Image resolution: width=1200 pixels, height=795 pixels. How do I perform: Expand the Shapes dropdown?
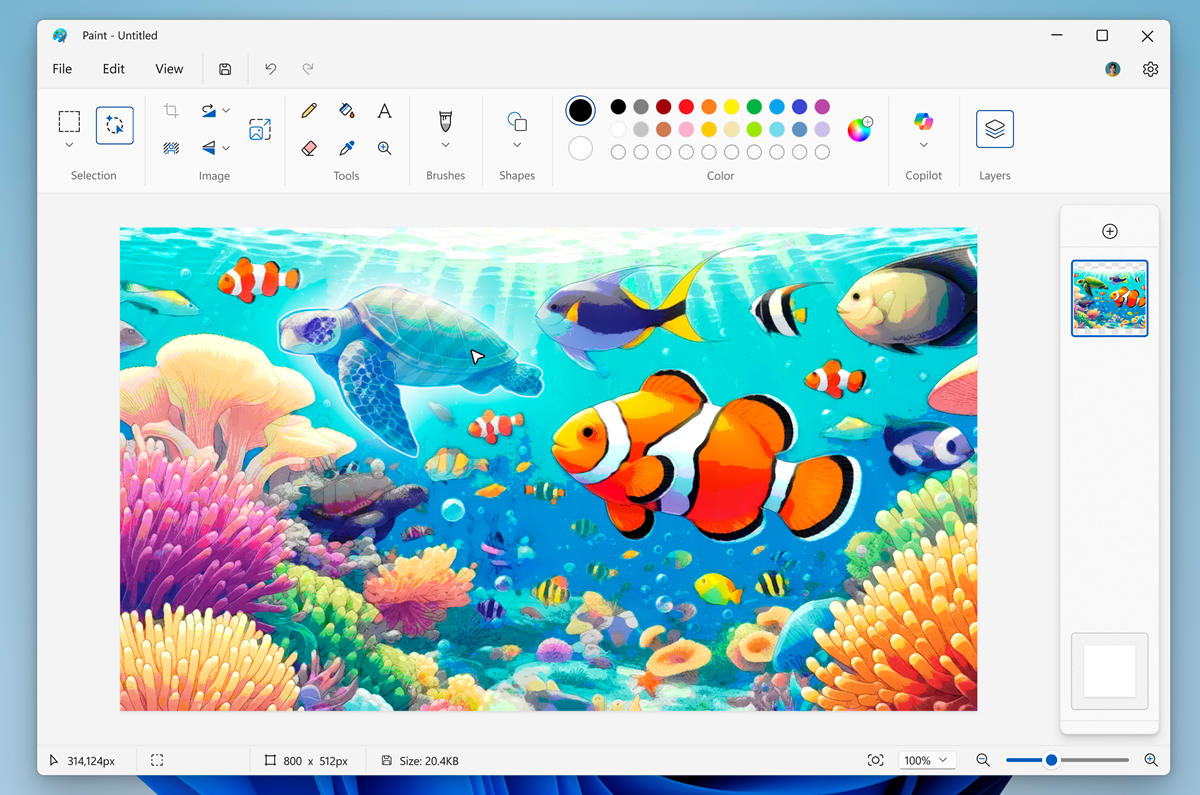coord(517,143)
